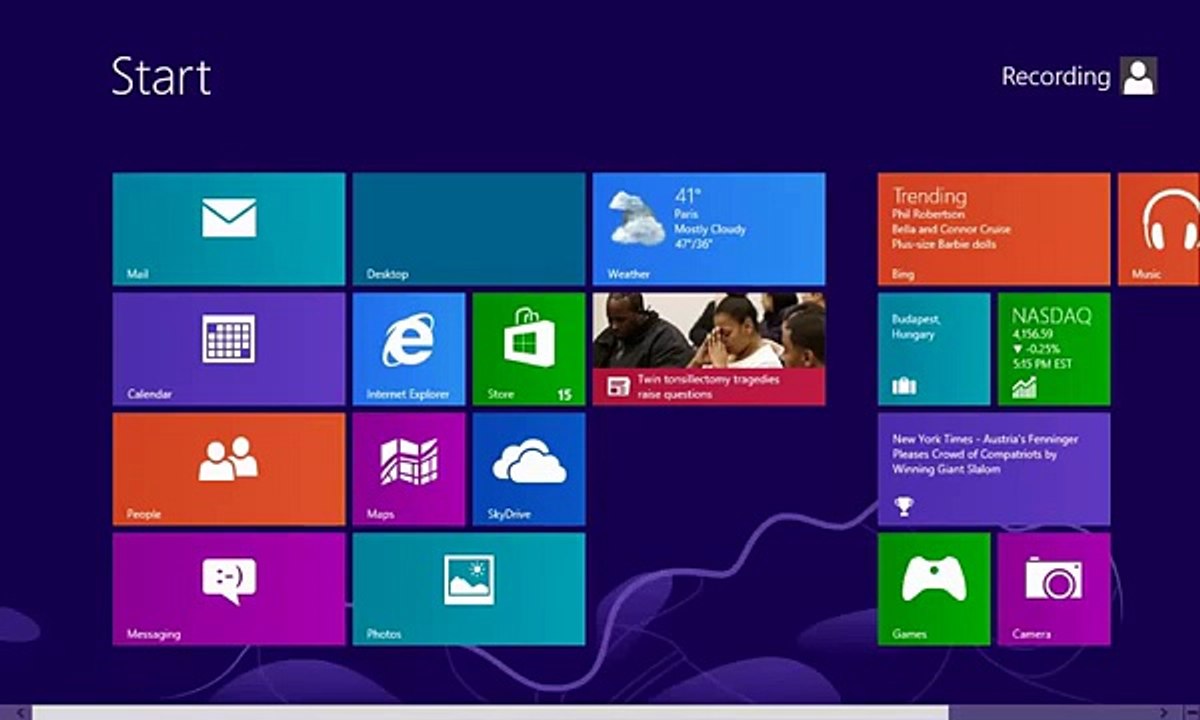Screen dimensions: 1200x720
Task: Open the NASDAQ finance tile
Action: click(1054, 349)
